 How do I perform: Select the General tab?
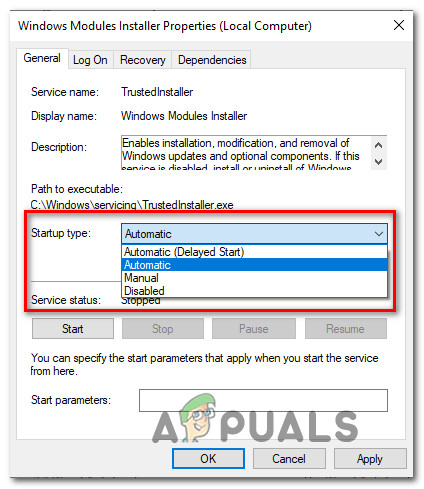(42, 58)
